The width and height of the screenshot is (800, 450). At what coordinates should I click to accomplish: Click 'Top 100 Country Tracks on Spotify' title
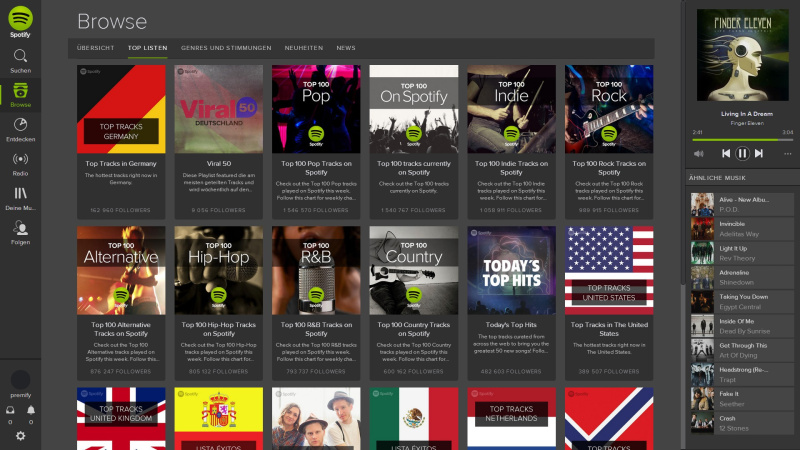pyautogui.click(x=414, y=329)
